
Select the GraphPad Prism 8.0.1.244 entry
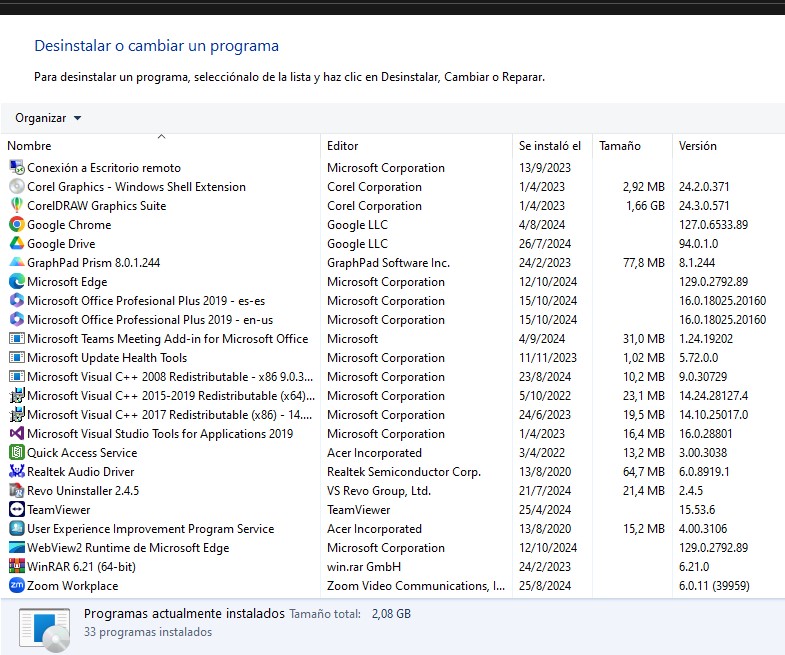[94, 263]
